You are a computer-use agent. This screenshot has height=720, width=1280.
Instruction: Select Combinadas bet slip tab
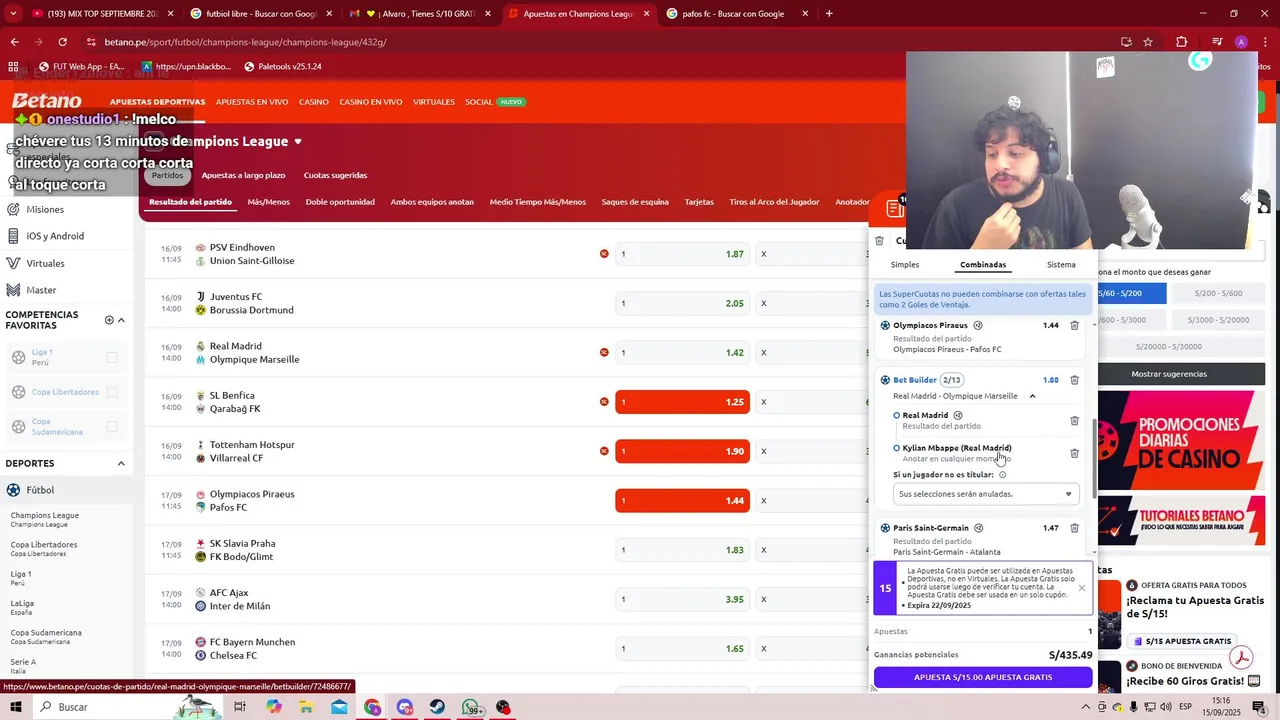coord(983,265)
